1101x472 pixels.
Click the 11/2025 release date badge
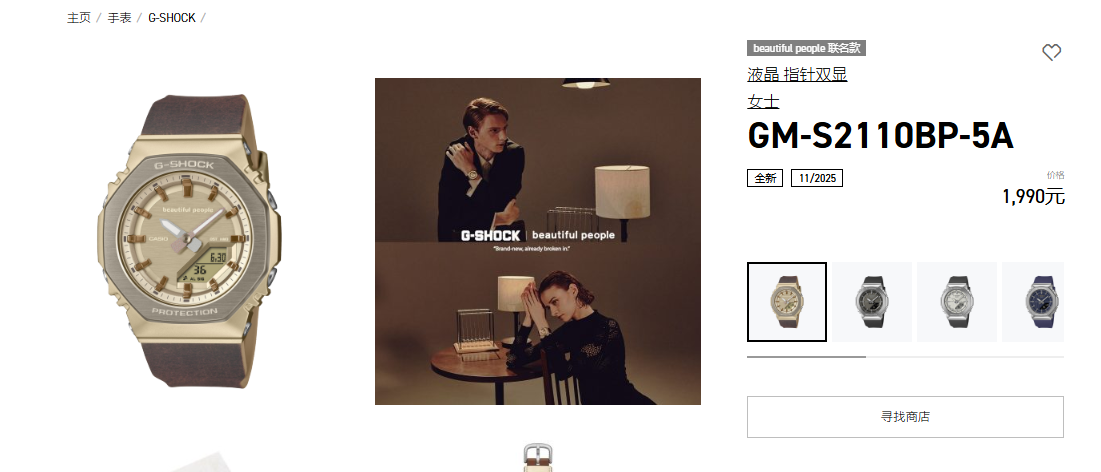(817, 178)
